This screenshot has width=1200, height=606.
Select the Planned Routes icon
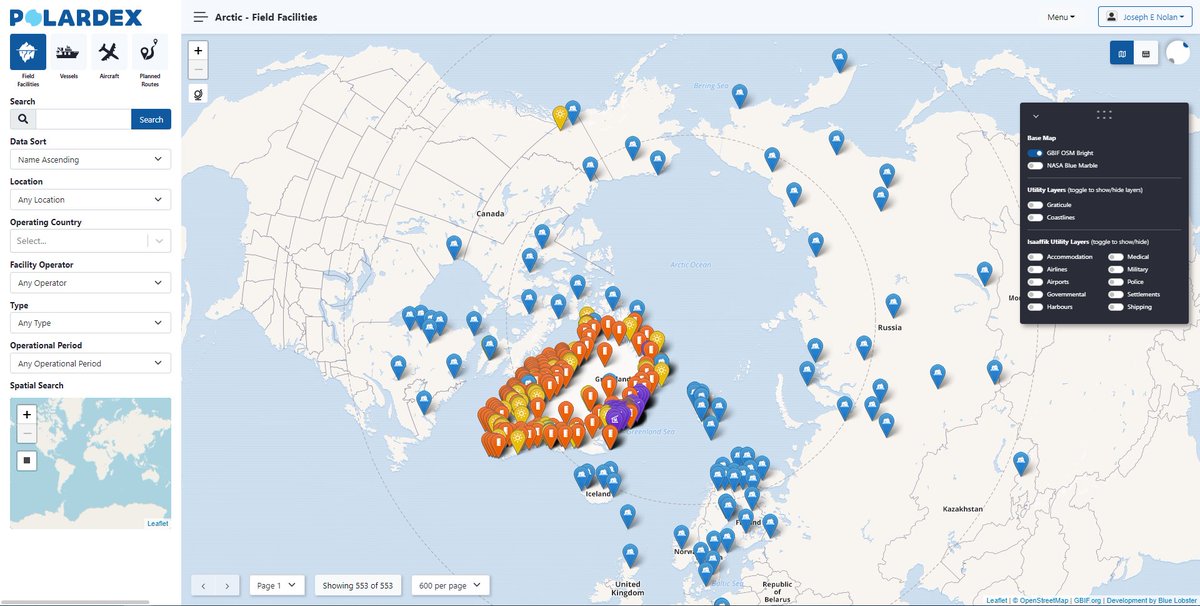[148, 52]
